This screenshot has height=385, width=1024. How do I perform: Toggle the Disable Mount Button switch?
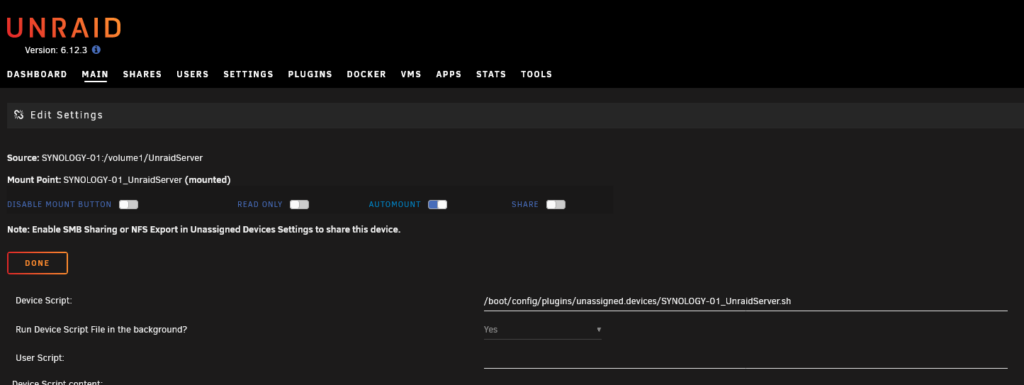click(x=129, y=204)
